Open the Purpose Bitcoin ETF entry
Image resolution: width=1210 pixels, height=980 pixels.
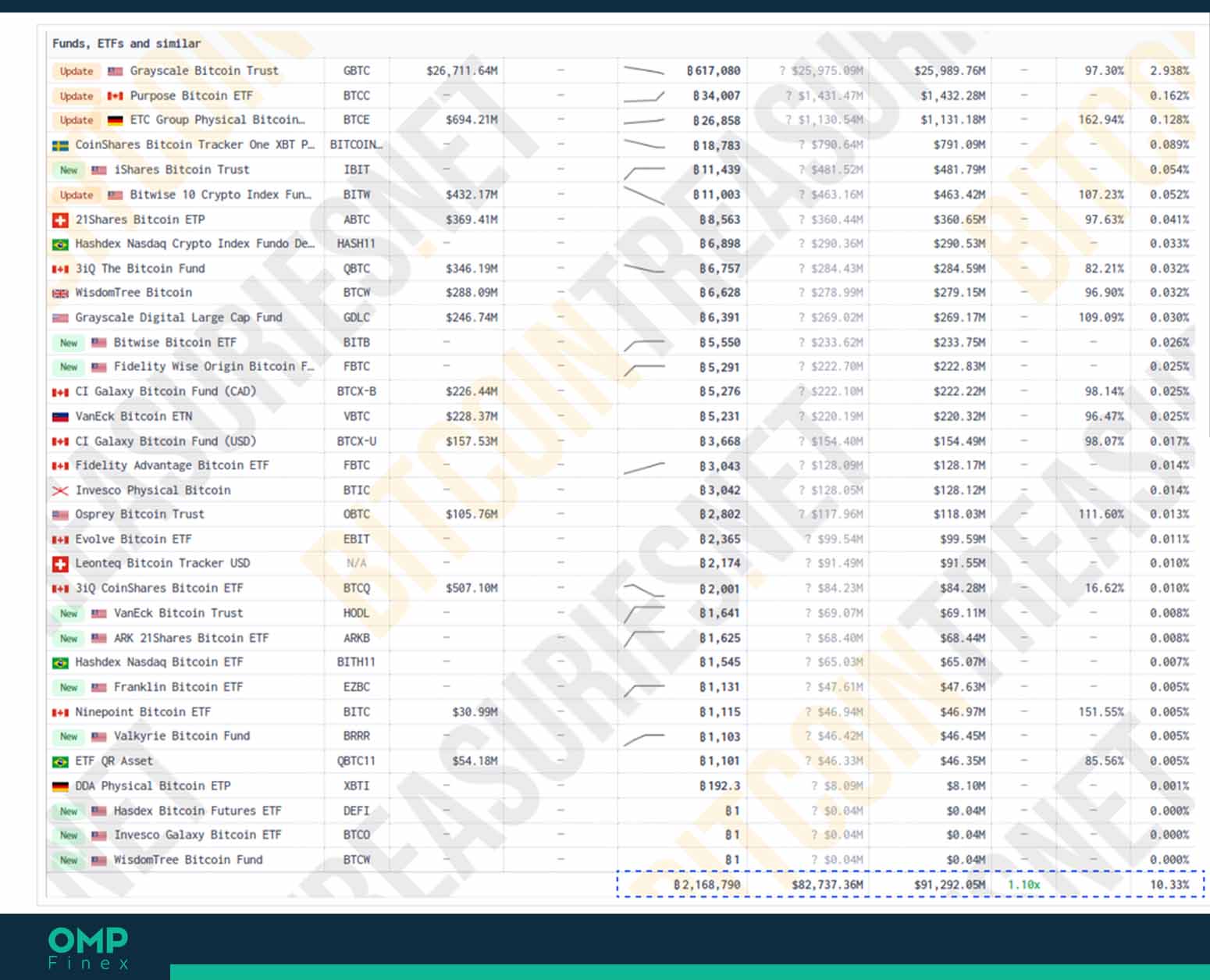tap(191, 96)
